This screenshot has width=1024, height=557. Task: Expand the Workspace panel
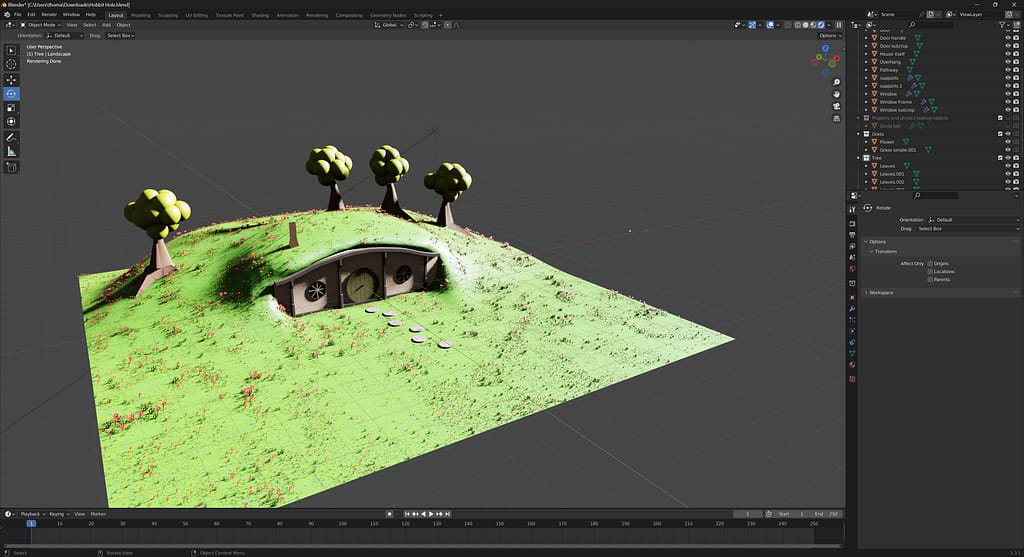click(x=881, y=292)
